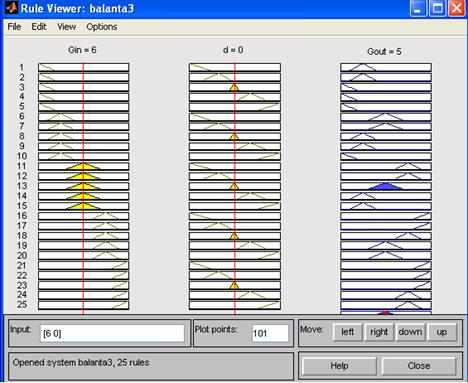
Task: Open the Options menu
Action: (x=102, y=27)
